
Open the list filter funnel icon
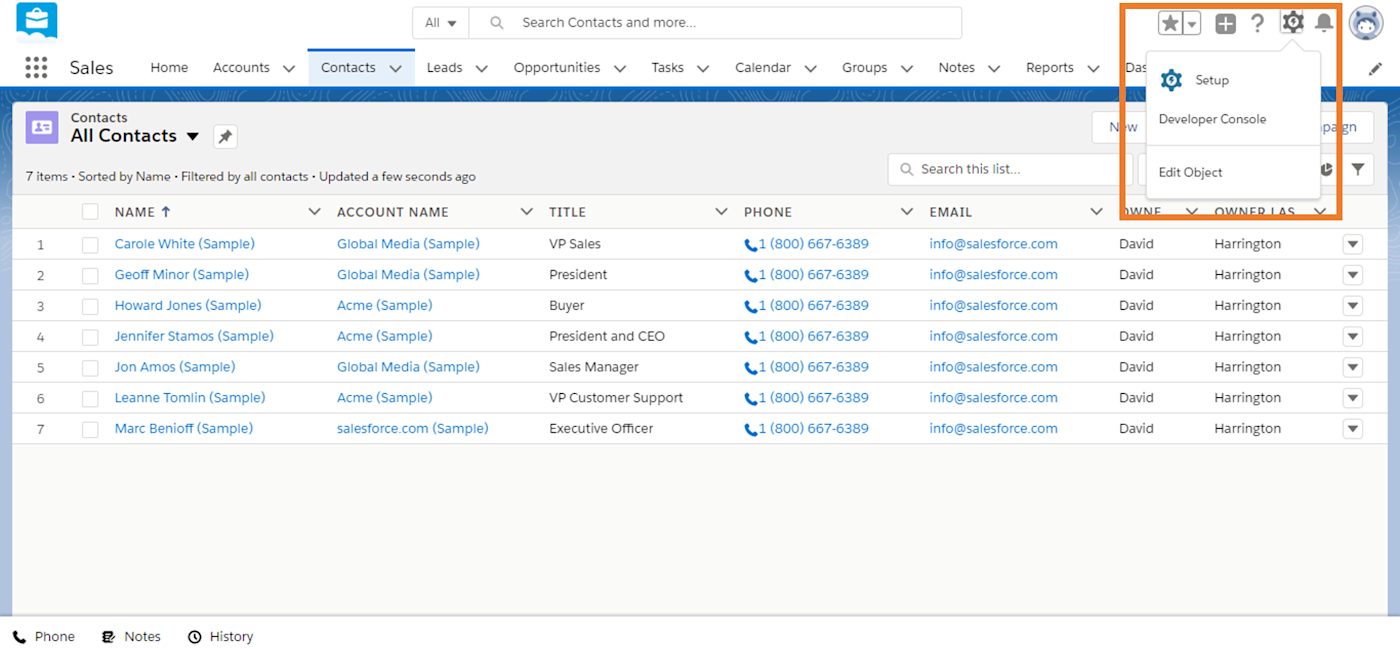1358,170
